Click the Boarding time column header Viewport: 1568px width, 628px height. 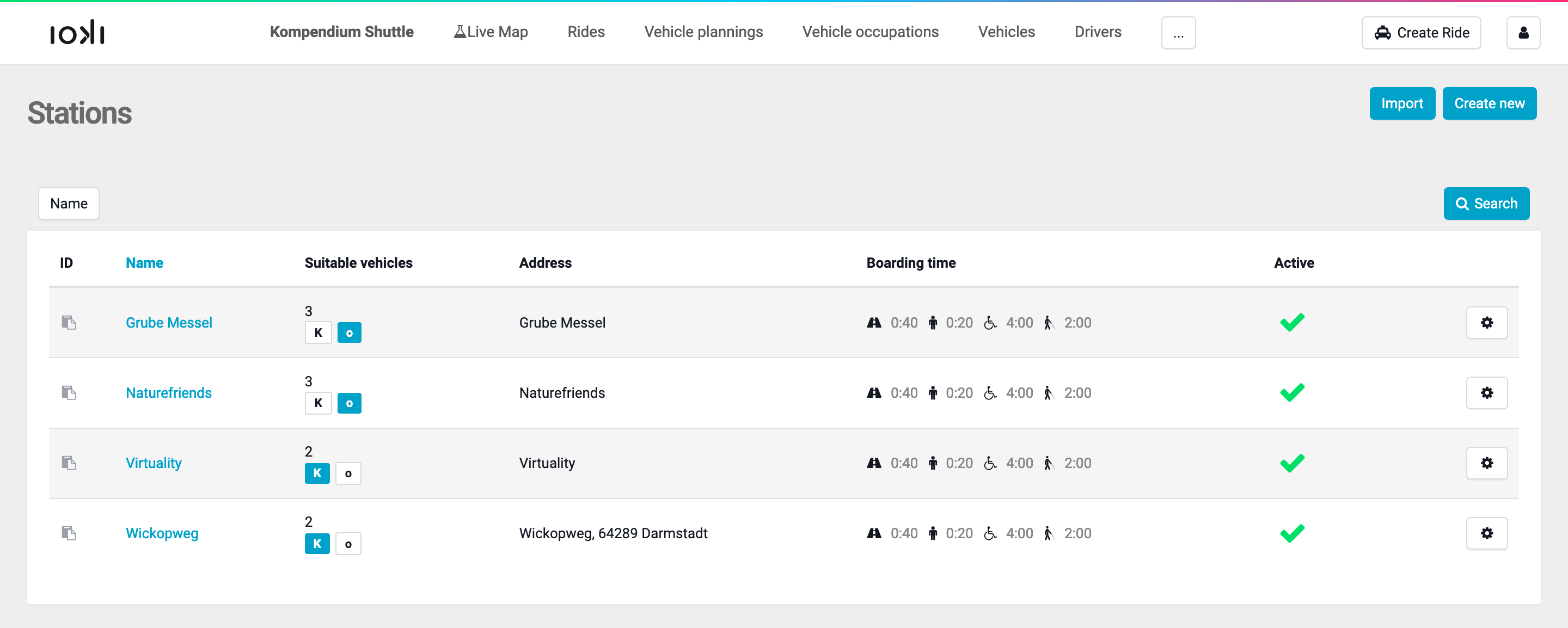(911, 263)
